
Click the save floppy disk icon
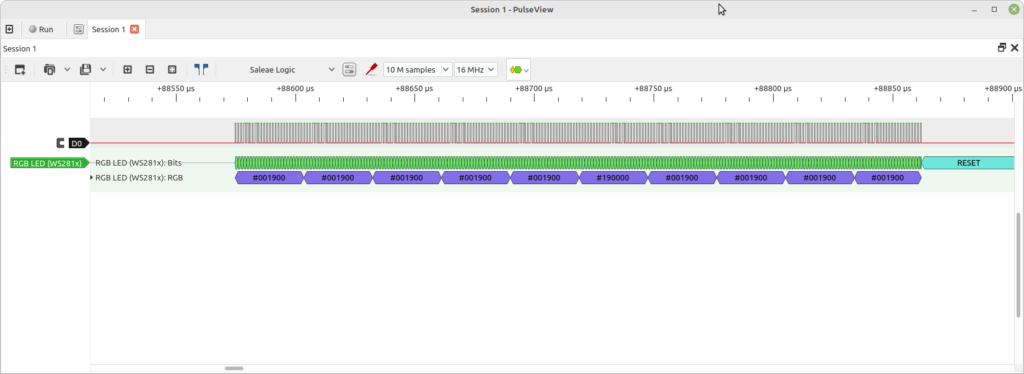tap(86, 69)
